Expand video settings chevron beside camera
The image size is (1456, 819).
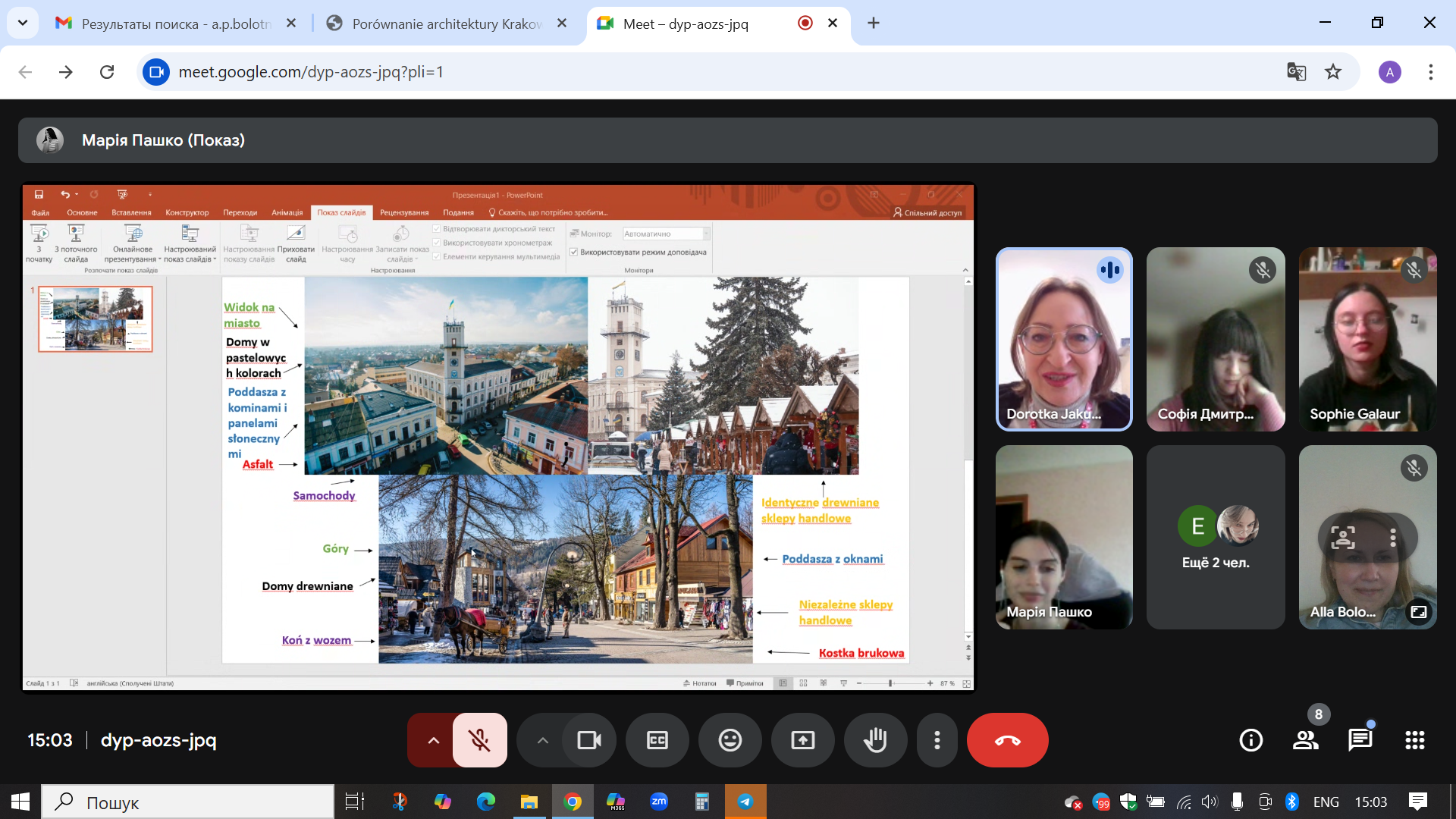542,740
